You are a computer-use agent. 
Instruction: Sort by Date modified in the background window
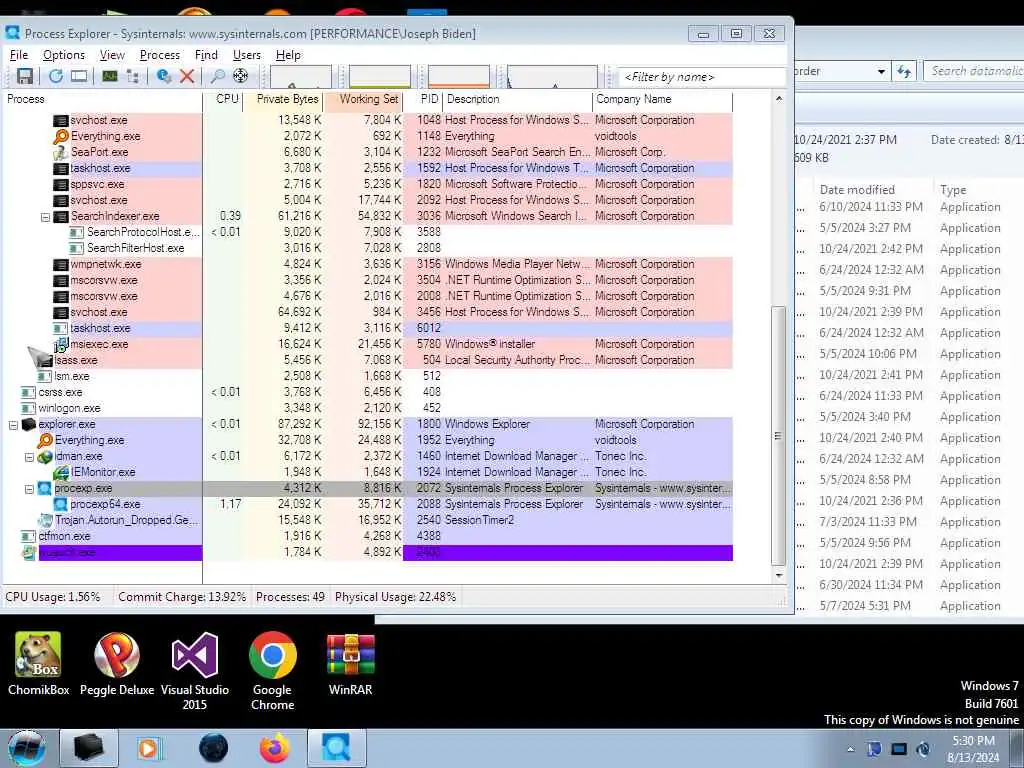click(x=857, y=189)
